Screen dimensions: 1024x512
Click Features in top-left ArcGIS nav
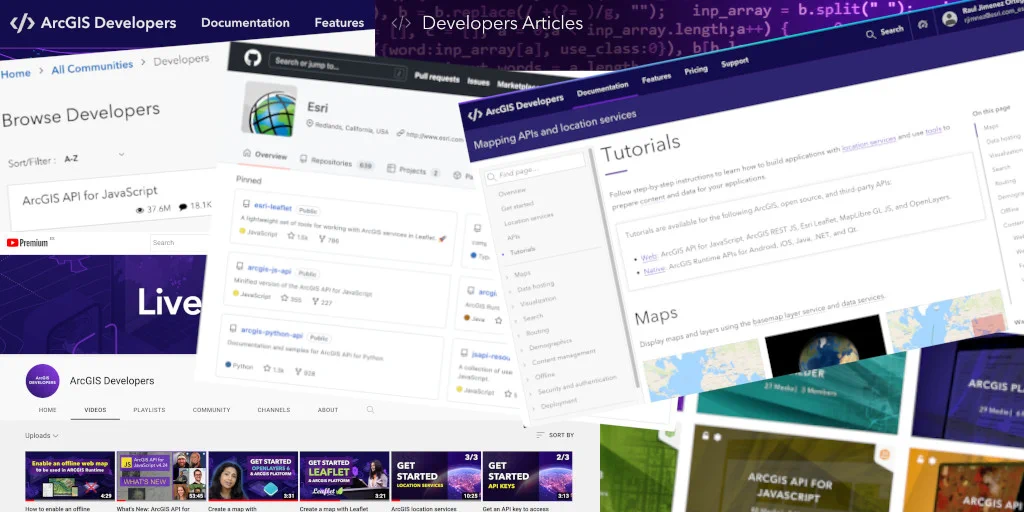pos(339,23)
